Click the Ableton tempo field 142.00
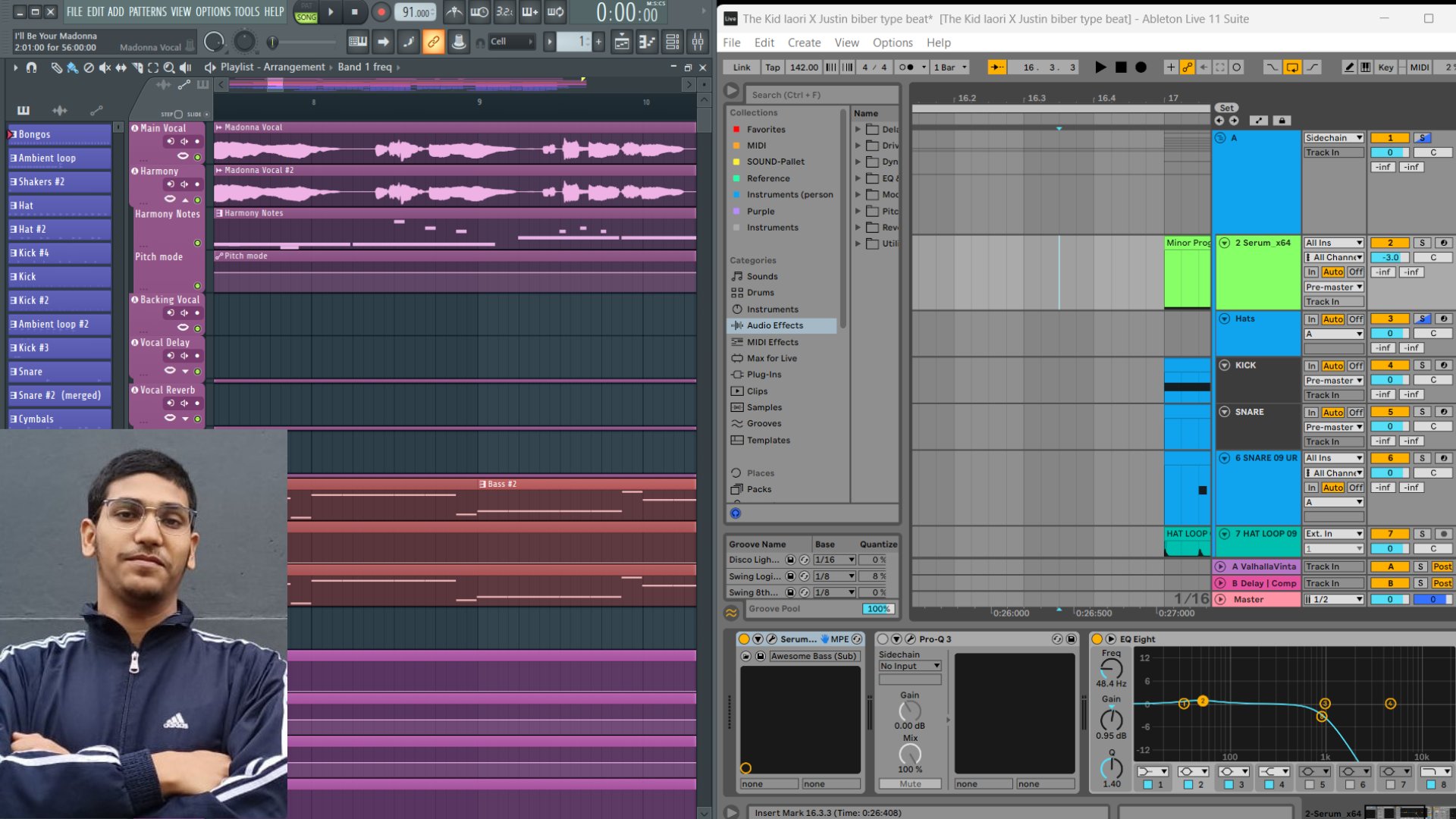 pos(804,67)
